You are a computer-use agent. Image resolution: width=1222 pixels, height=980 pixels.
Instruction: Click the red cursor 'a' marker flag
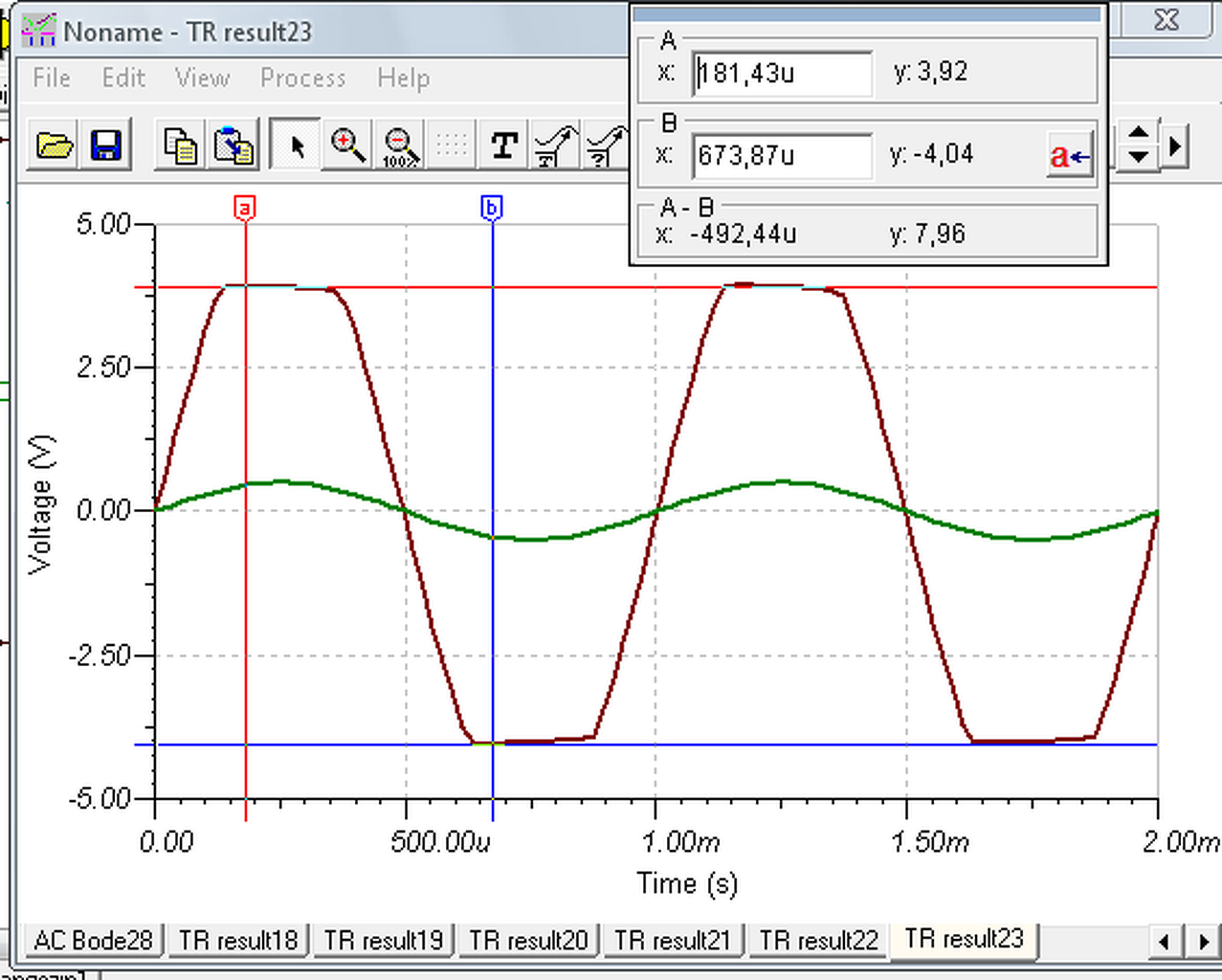pyautogui.click(x=245, y=208)
